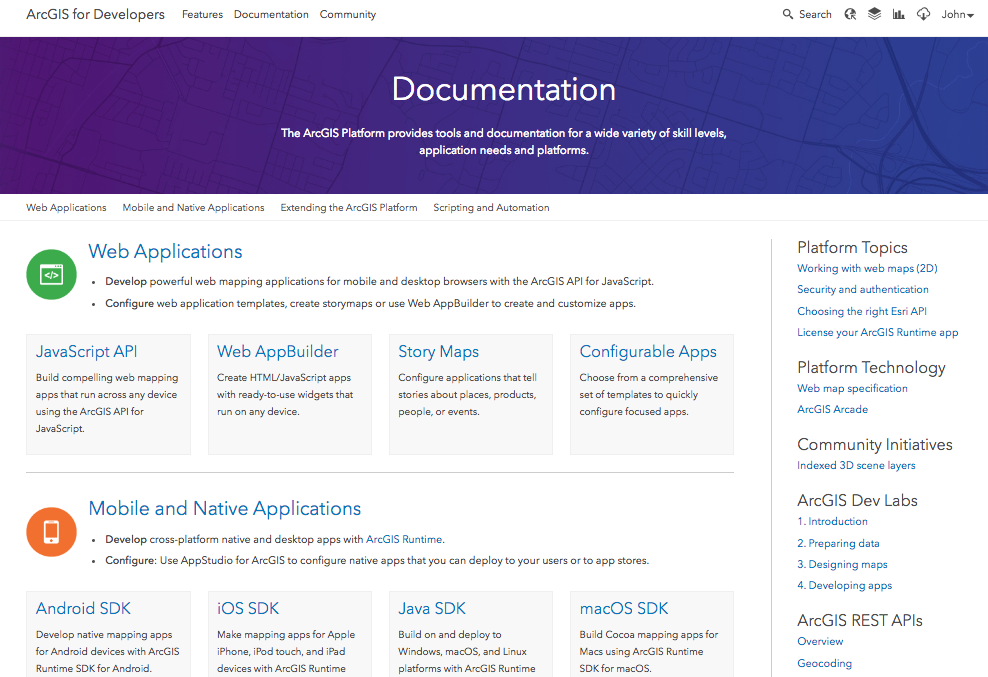Open Dev Labs 1. Introduction
Viewport: 988px width, 677px height.
832,521
